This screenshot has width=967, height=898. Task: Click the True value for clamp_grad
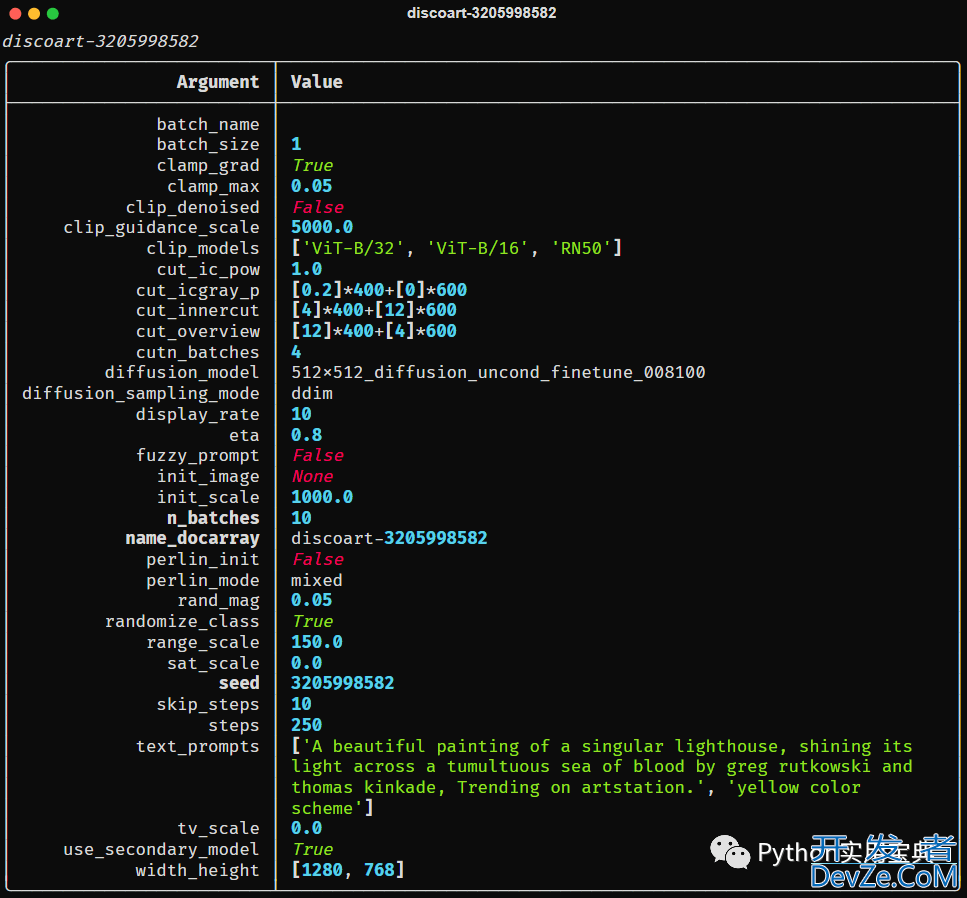pyautogui.click(x=312, y=165)
